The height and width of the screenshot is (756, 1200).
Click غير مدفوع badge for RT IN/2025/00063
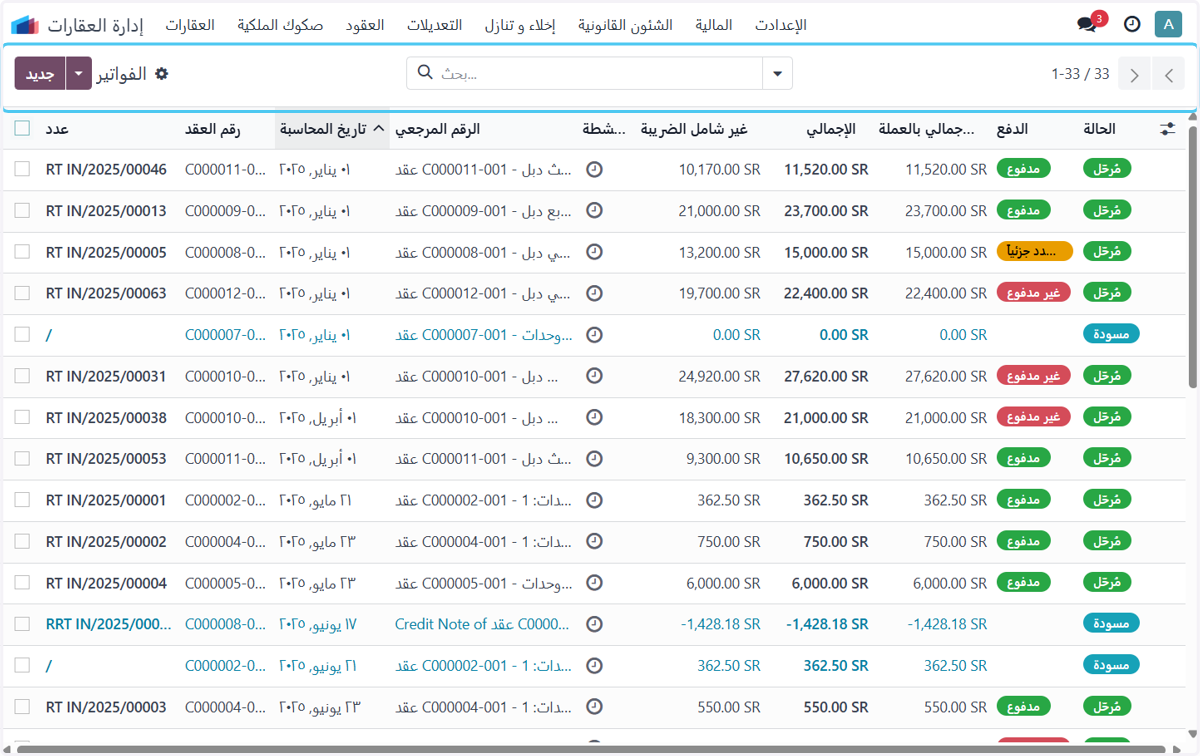(1034, 293)
